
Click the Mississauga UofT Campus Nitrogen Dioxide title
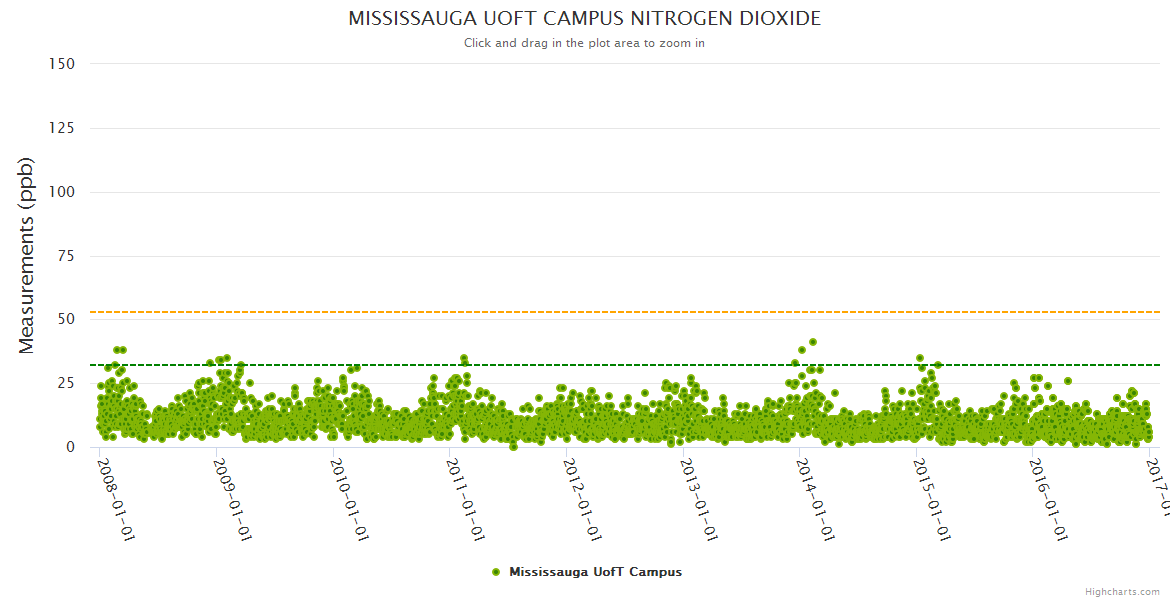584,19
